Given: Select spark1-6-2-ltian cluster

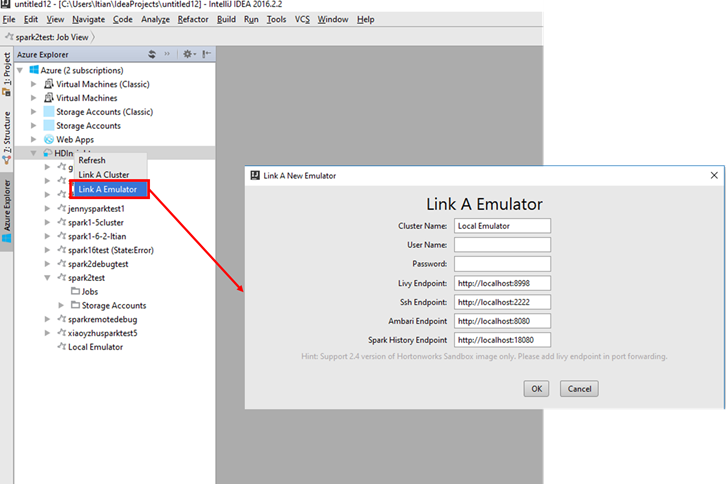Looking at the screenshot, I should point(97,236).
